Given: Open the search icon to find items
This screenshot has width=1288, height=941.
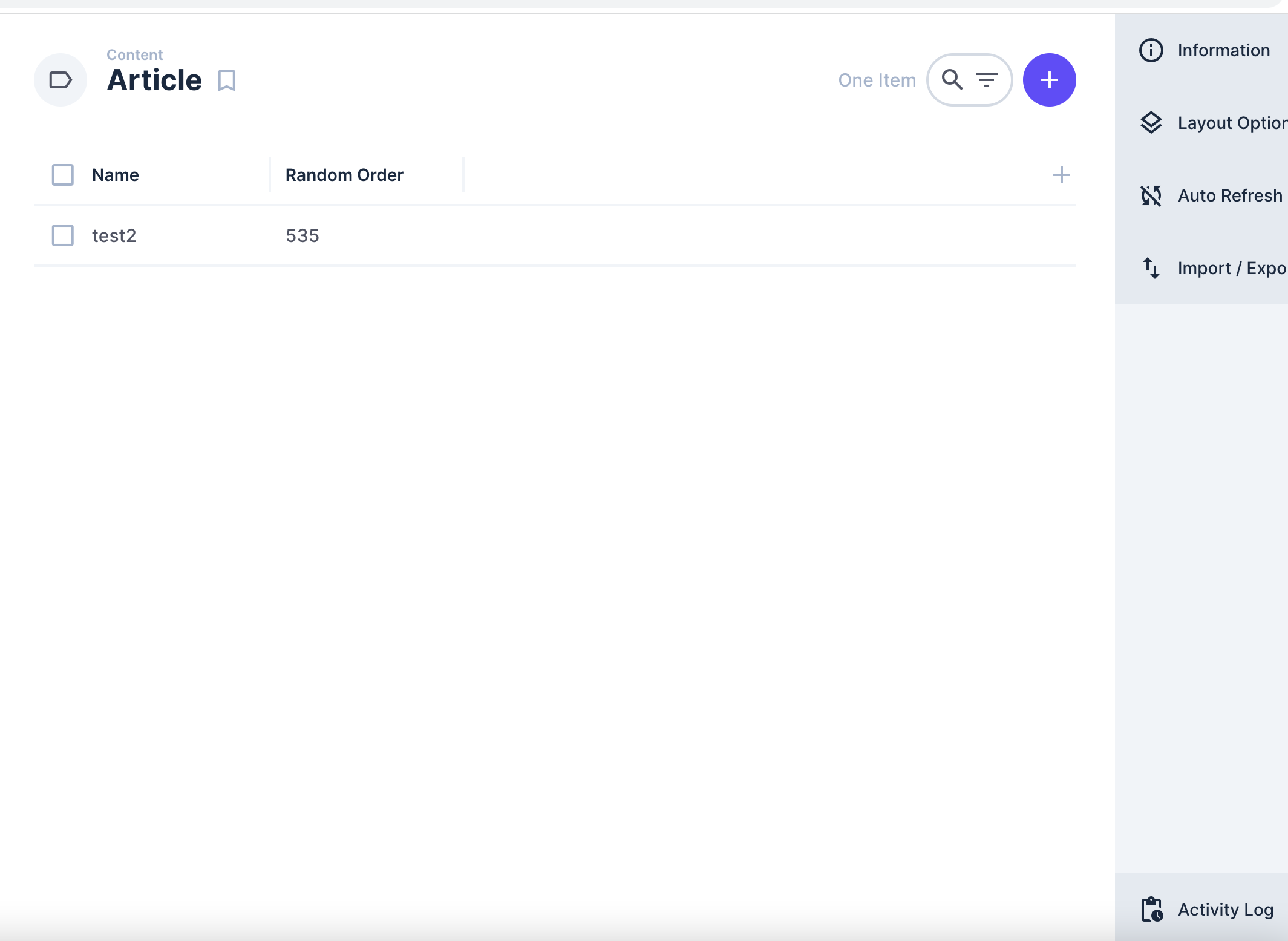Looking at the screenshot, I should (x=952, y=79).
